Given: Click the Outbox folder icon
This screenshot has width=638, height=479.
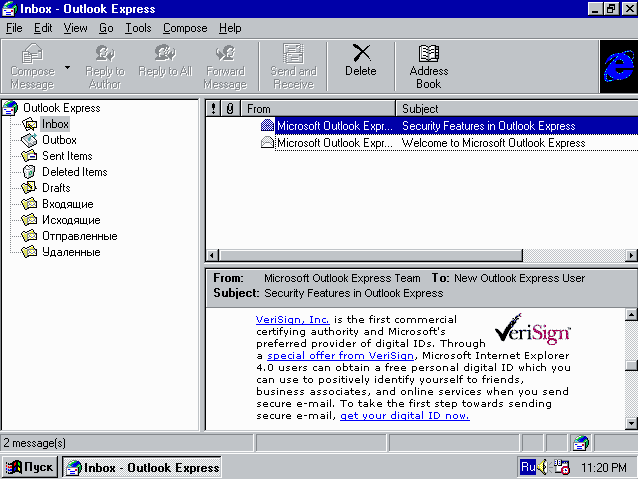Looking at the screenshot, I should [x=29, y=140].
